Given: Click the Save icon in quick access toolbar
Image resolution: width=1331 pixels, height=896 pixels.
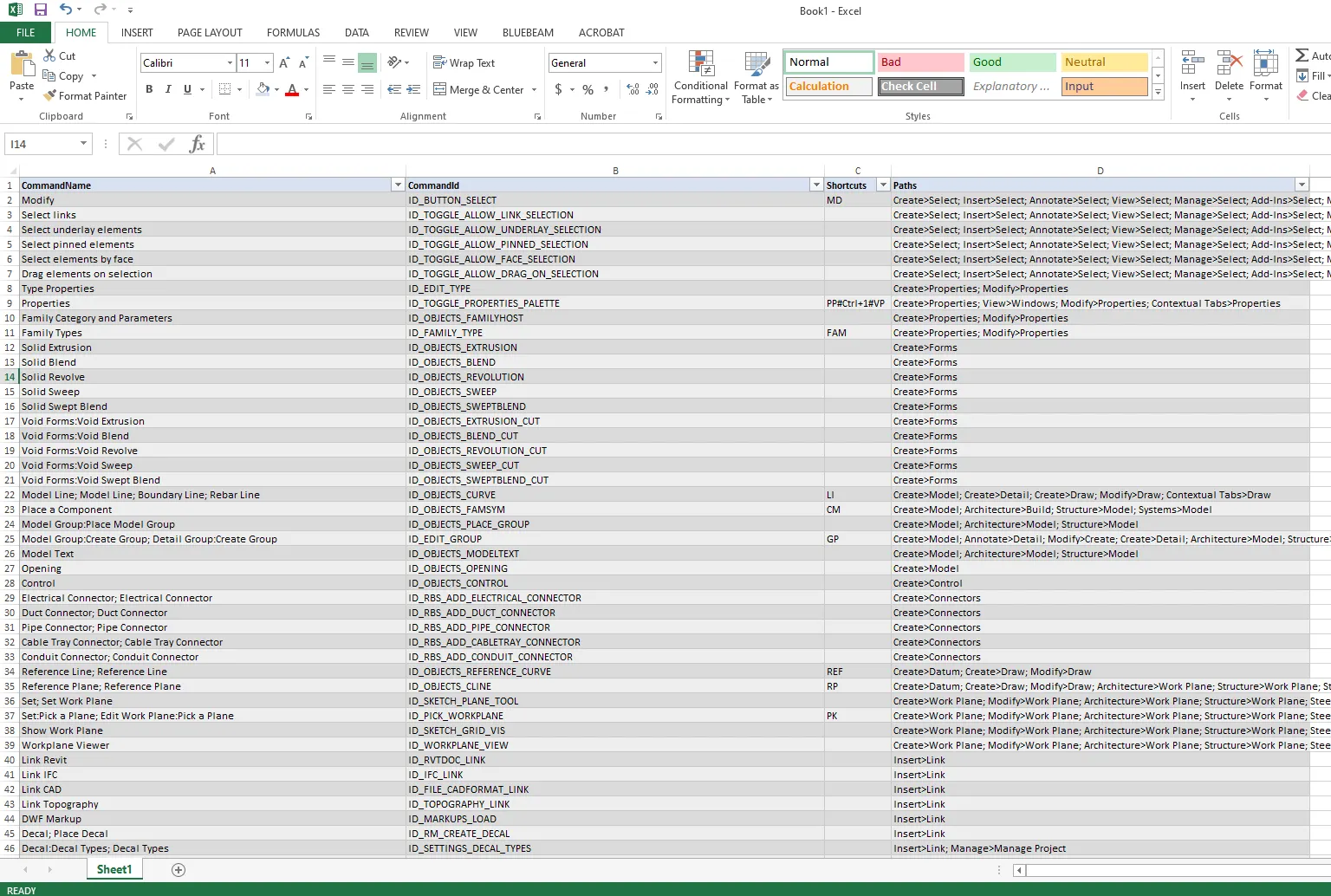Looking at the screenshot, I should click(40, 10).
